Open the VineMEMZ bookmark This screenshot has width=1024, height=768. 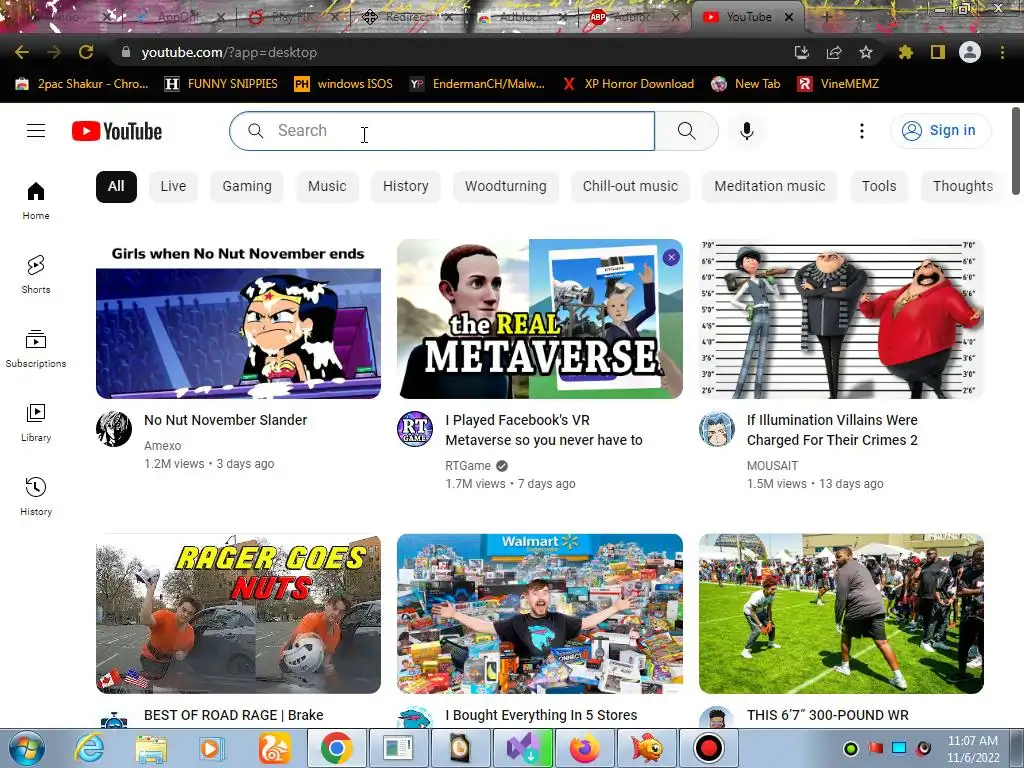tap(838, 84)
